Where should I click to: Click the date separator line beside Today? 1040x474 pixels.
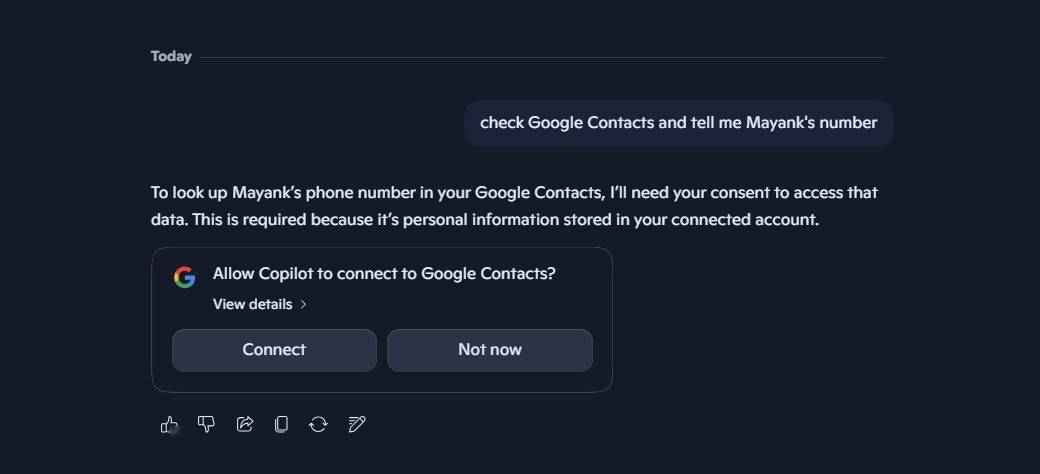tap(542, 57)
